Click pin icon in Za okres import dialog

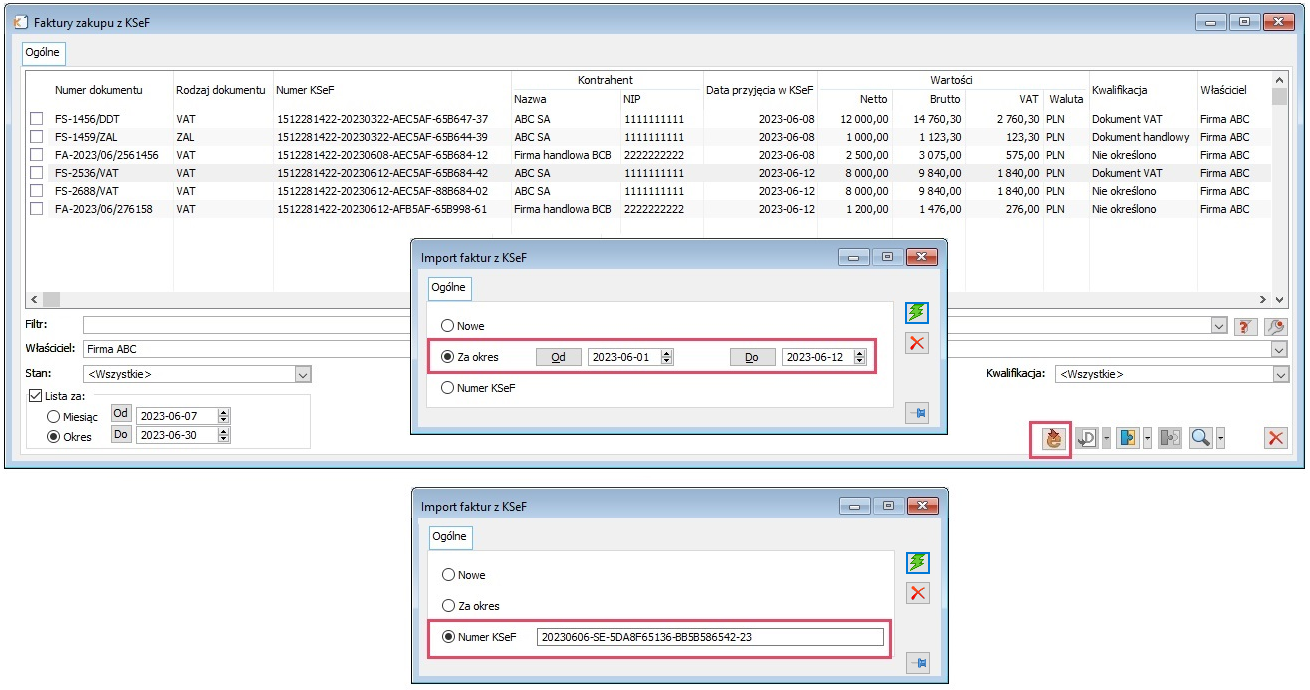[917, 413]
